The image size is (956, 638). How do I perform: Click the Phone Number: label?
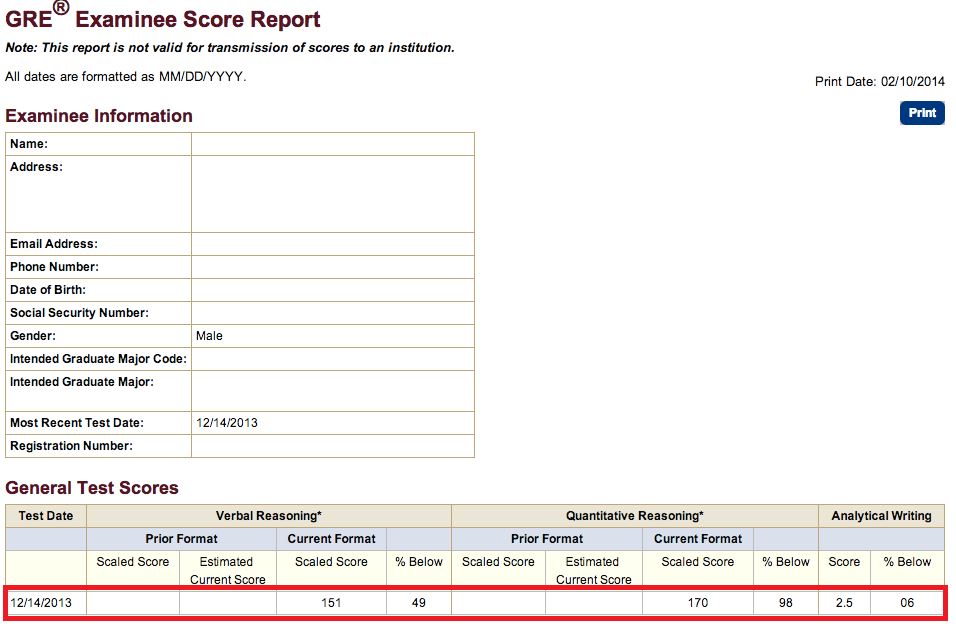click(x=54, y=267)
